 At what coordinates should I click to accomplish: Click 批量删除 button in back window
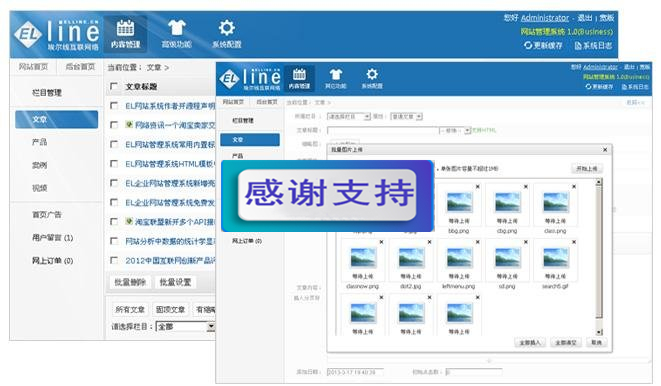coord(130,282)
